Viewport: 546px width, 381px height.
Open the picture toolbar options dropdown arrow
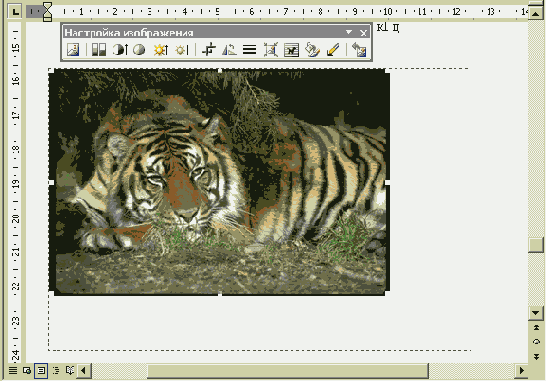[x=349, y=32]
